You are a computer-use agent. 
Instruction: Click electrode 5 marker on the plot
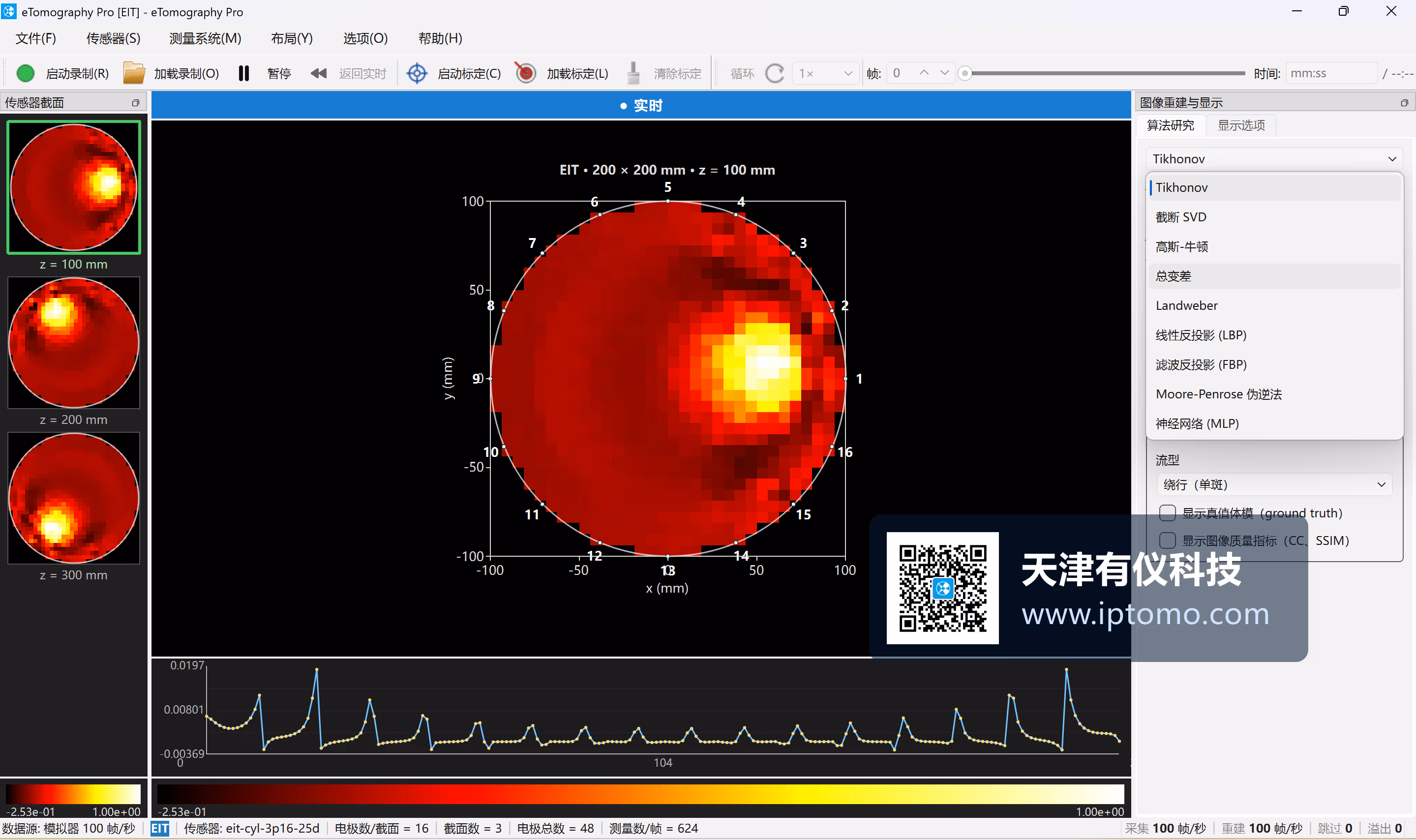tap(668, 202)
